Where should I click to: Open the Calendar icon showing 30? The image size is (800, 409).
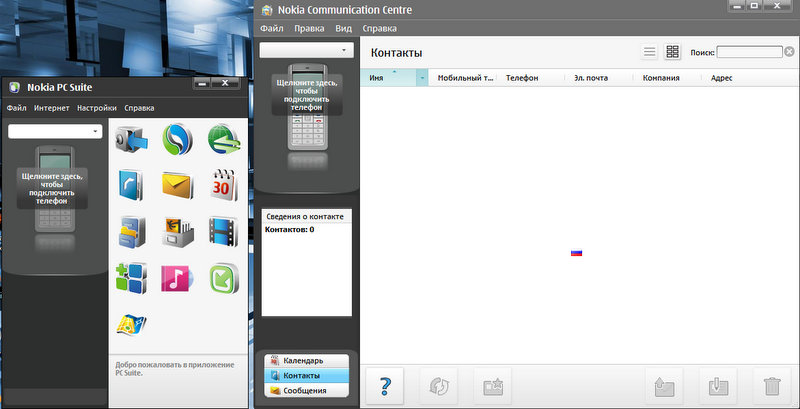point(223,185)
